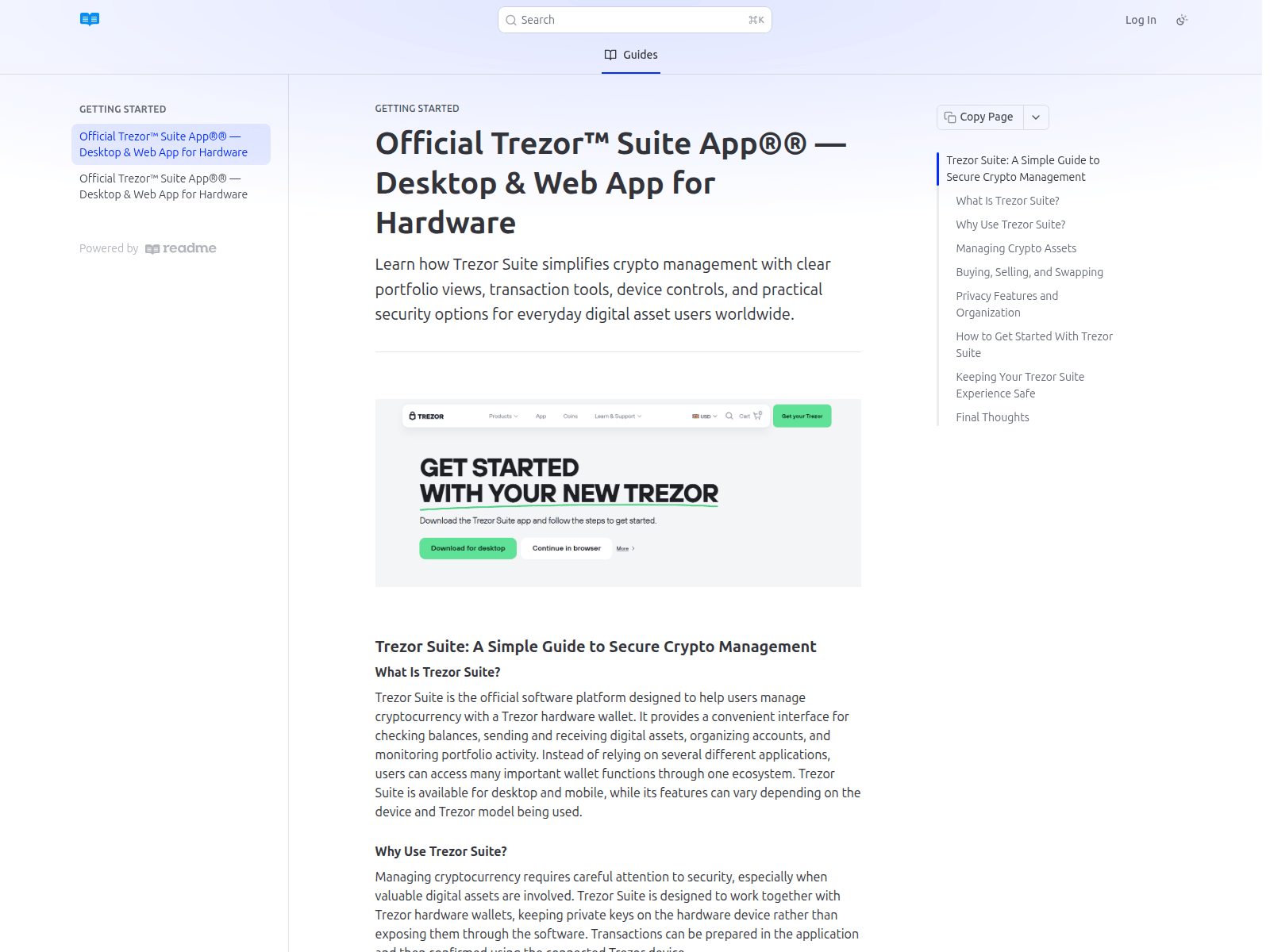Image resolution: width=1270 pixels, height=952 pixels.
Task: Jump to Buying, Selling, and Swapping section
Action: pos(1029,272)
